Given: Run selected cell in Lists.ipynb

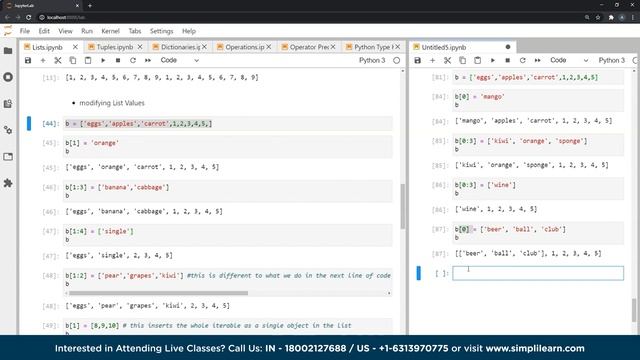Looking at the screenshot, I should click(103, 60).
